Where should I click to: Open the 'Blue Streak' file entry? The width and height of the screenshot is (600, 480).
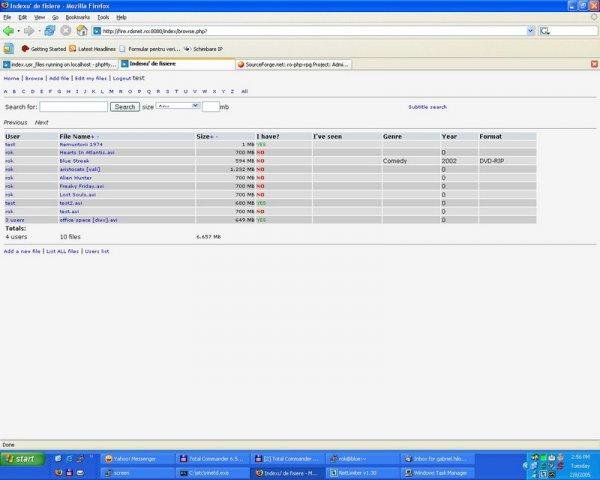coord(74,161)
